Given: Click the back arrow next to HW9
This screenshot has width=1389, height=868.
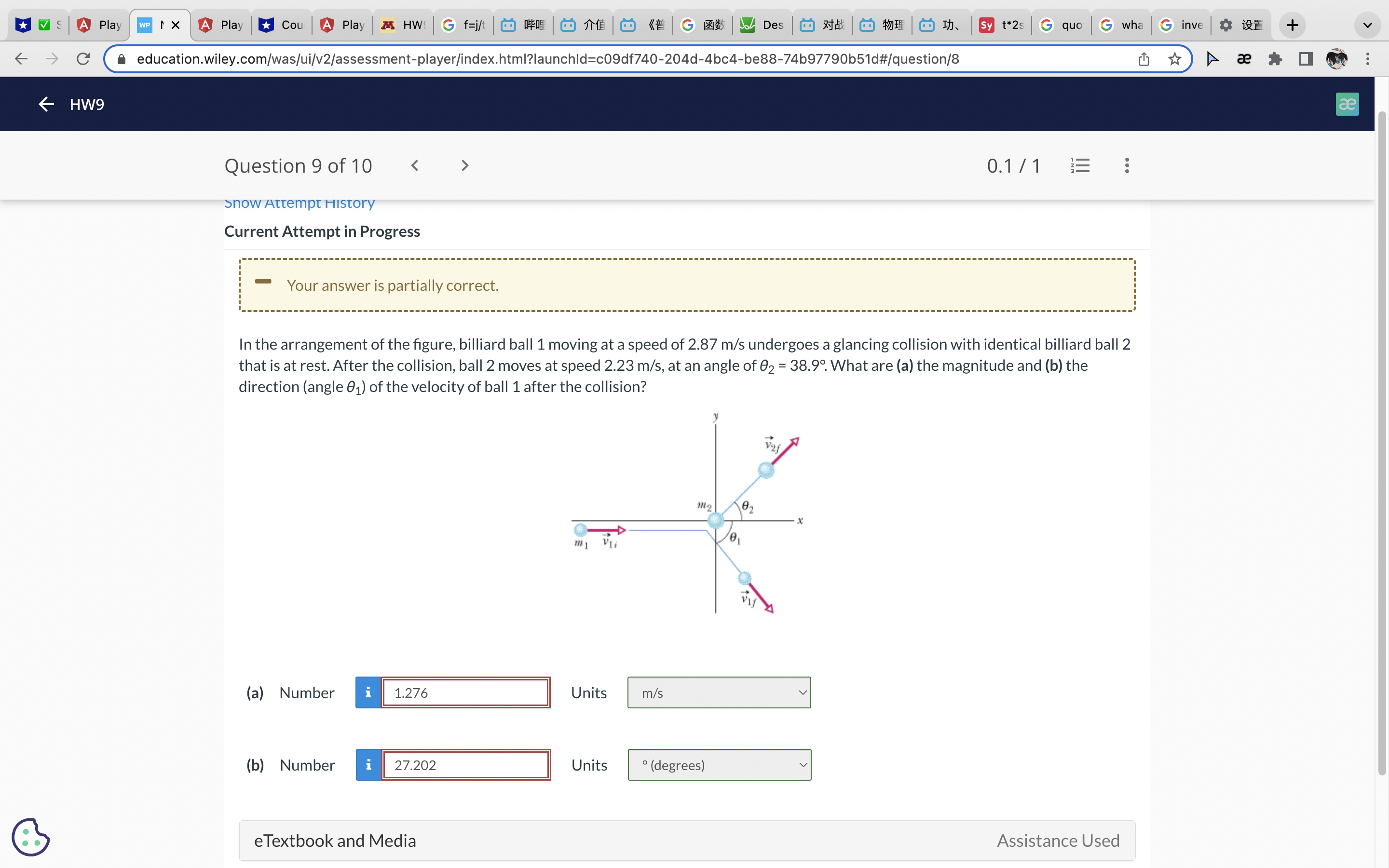Looking at the screenshot, I should click(46, 104).
